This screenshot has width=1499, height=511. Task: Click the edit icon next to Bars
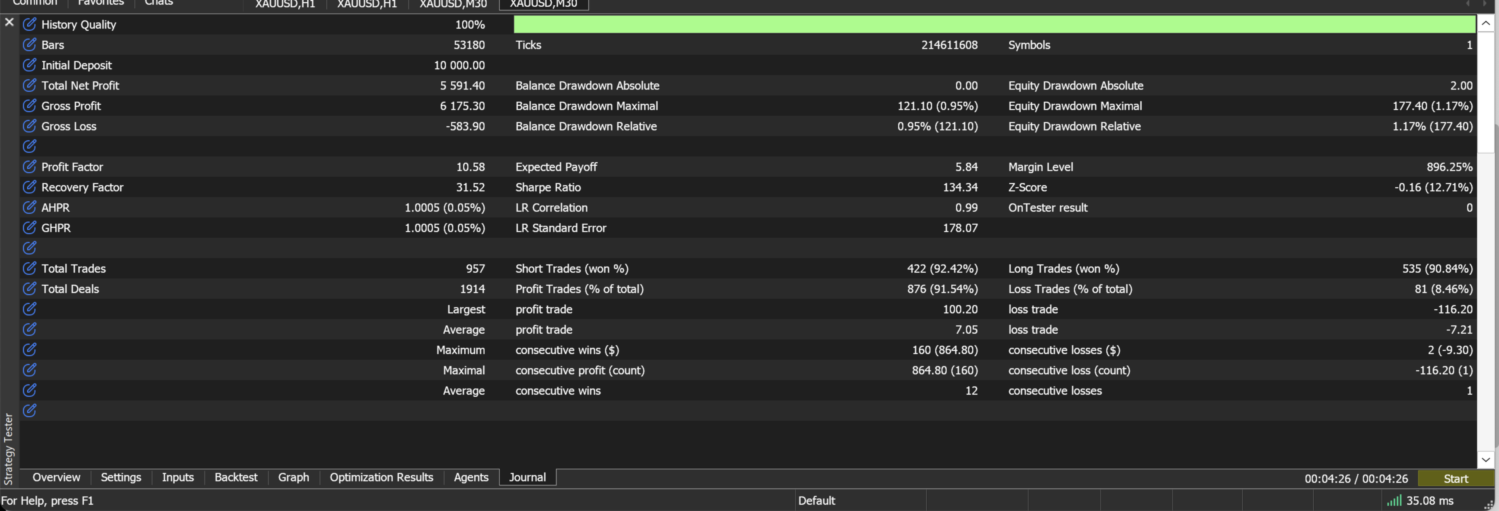(29, 45)
